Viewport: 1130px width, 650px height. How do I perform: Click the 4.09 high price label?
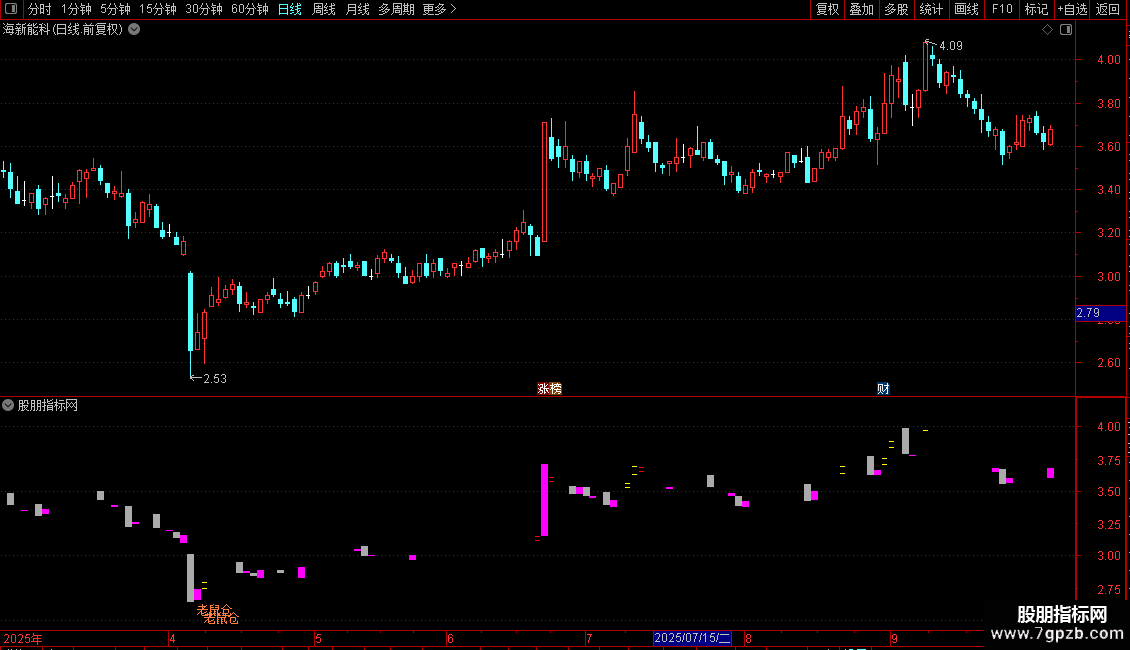[x=951, y=45]
